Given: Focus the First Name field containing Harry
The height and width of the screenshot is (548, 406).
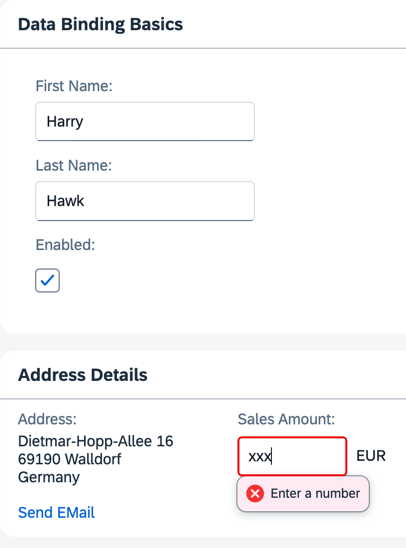Looking at the screenshot, I should (x=145, y=121).
